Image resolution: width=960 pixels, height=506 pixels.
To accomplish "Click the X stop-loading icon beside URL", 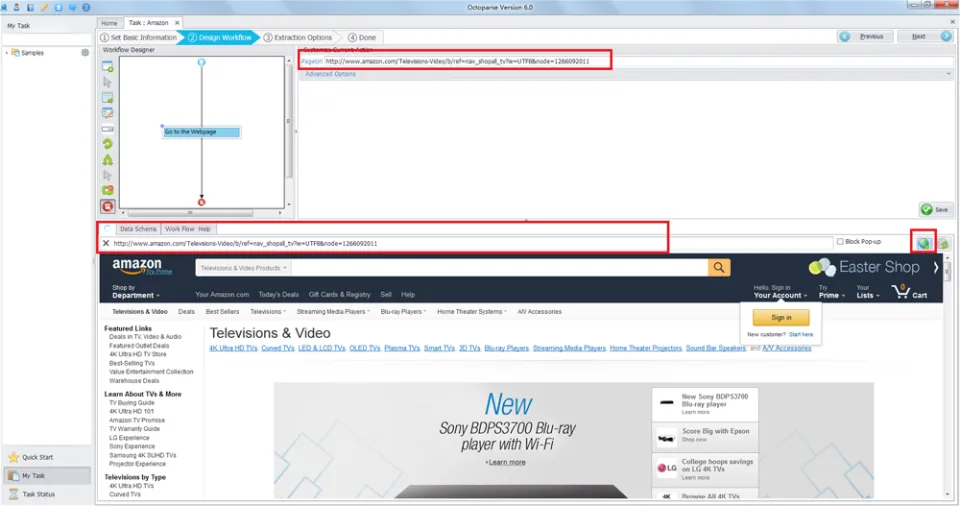I will click(x=106, y=243).
